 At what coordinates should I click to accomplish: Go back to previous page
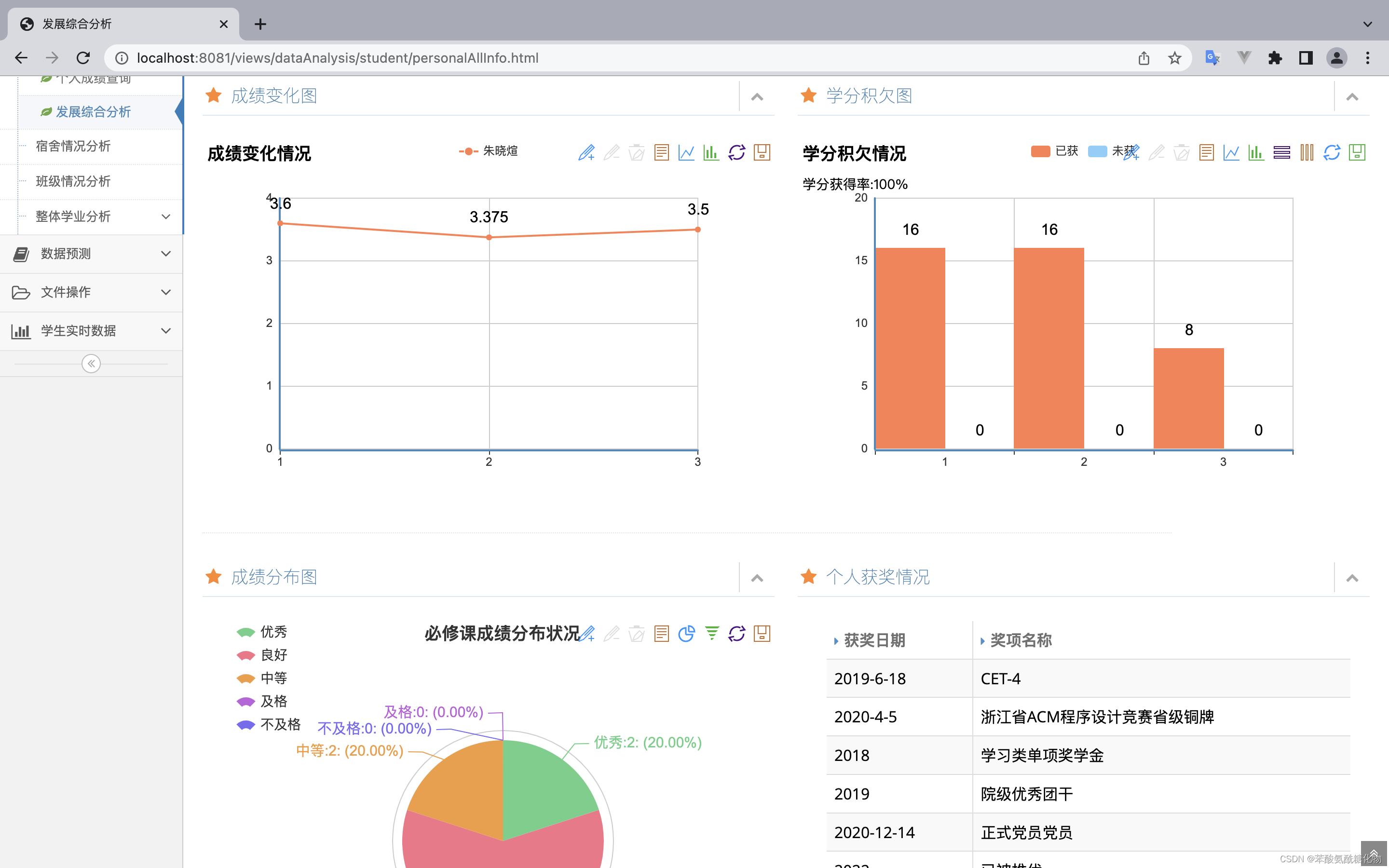(21, 58)
